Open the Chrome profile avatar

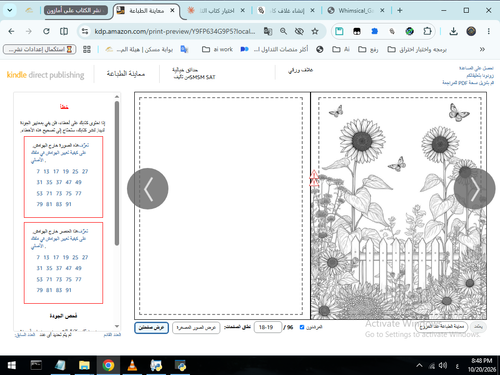pos(471,31)
